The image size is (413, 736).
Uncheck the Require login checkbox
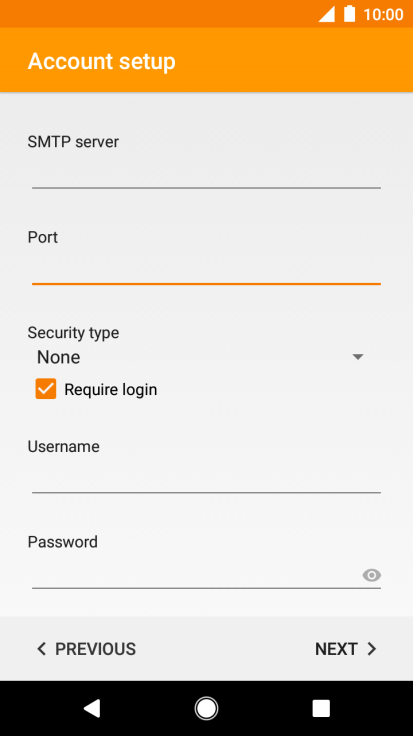click(46, 389)
